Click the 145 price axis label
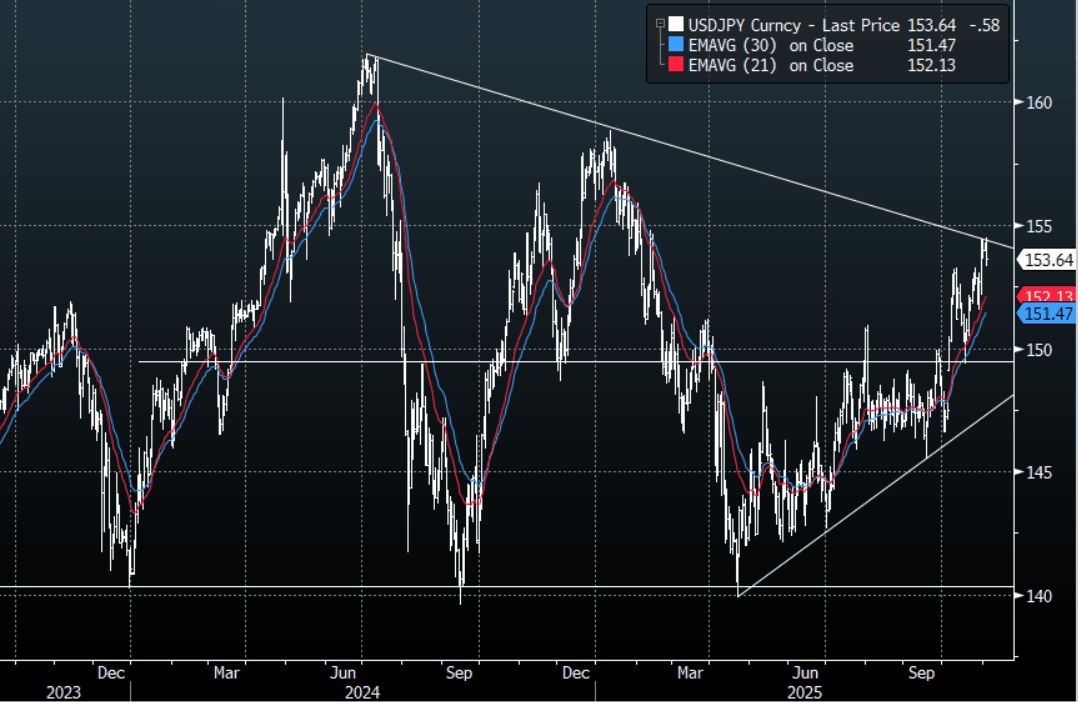The image size is (1078, 702). [1039, 472]
